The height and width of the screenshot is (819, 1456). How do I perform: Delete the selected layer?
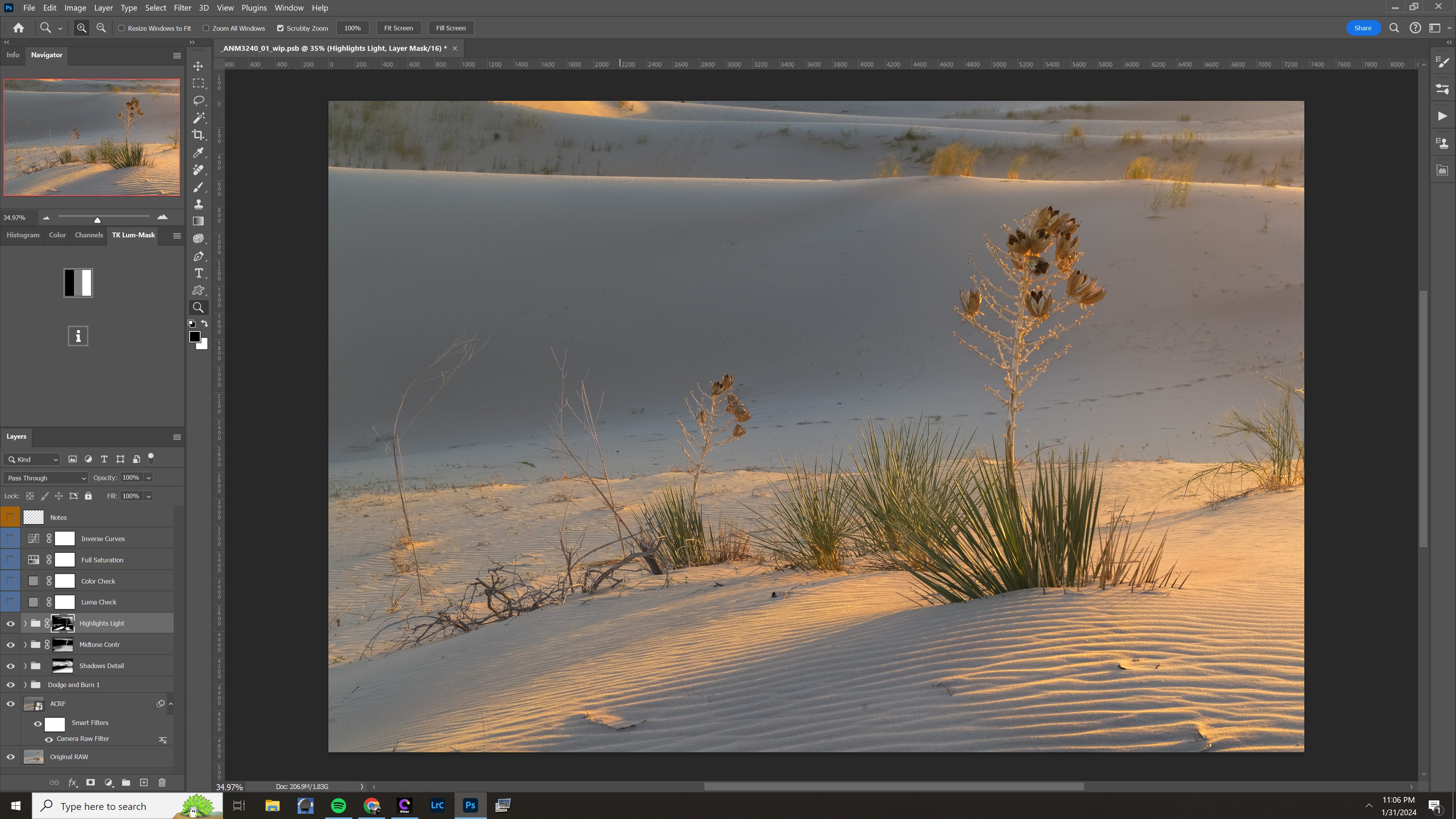click(162, 782)
